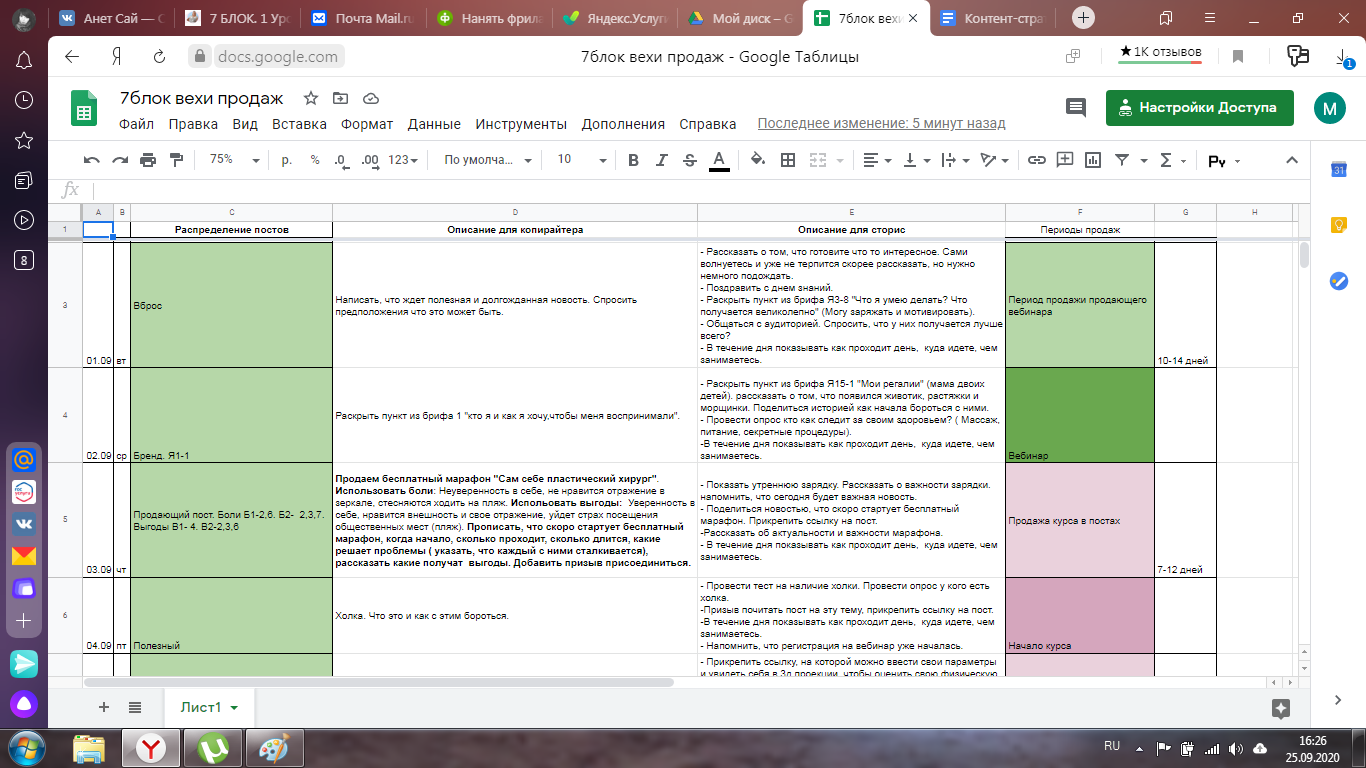Add a comment via toolbar icon

[x=1065, y=160]
